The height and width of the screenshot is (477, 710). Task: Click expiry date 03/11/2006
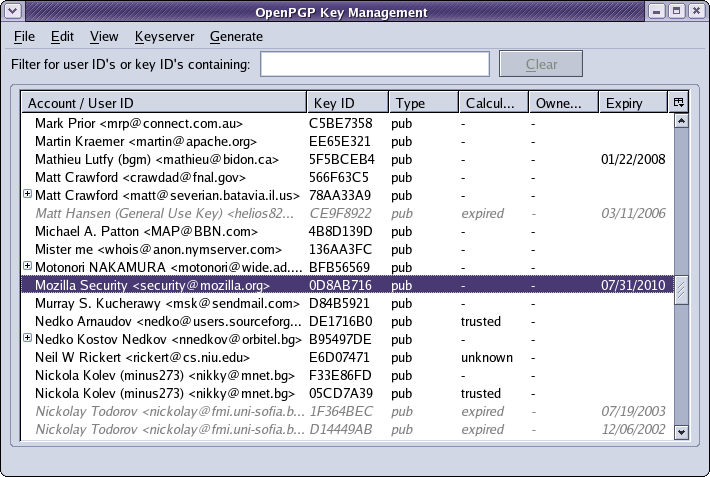[x=633, y=213]
